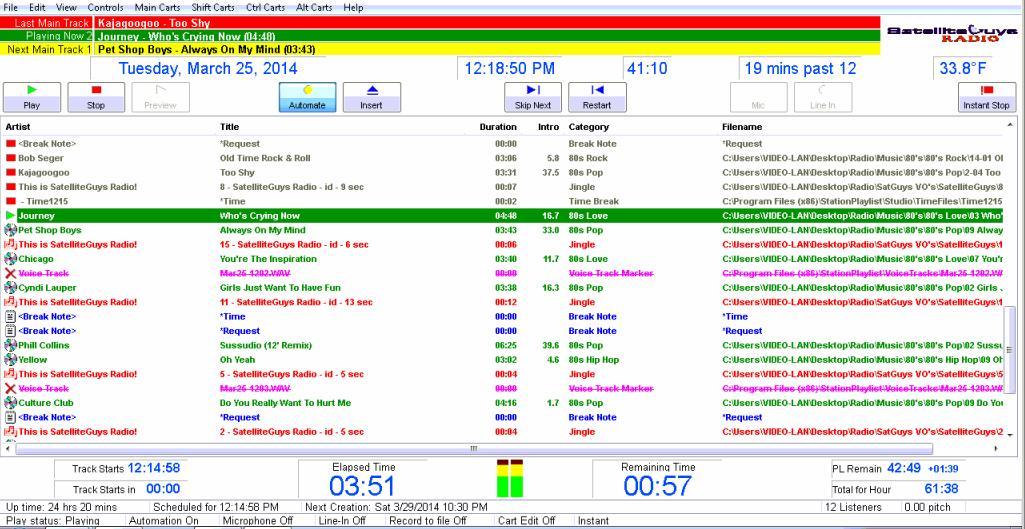Open the Alt Carts menu

(314, 7)
